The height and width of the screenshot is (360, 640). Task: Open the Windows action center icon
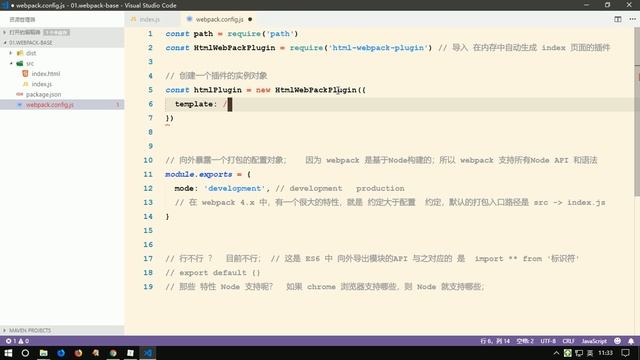point(626,353)
